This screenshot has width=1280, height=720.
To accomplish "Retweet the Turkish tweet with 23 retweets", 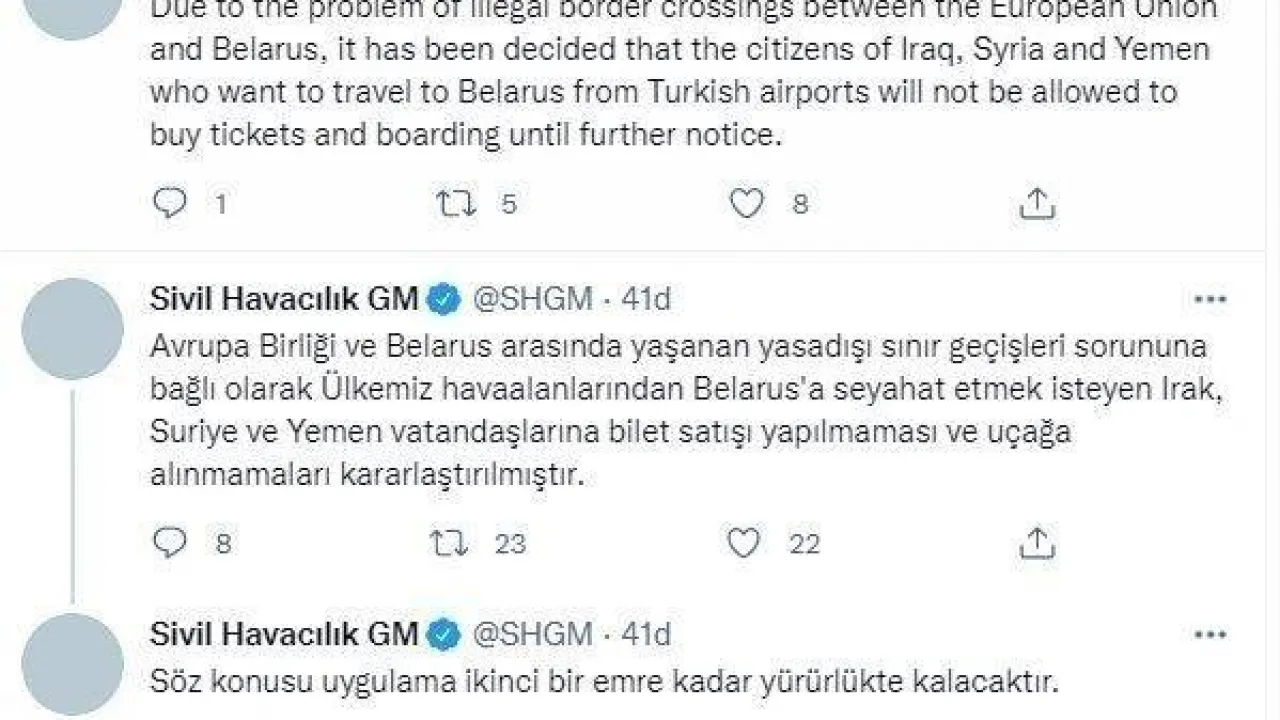I will pyautogui.click(x=449, y=543).
